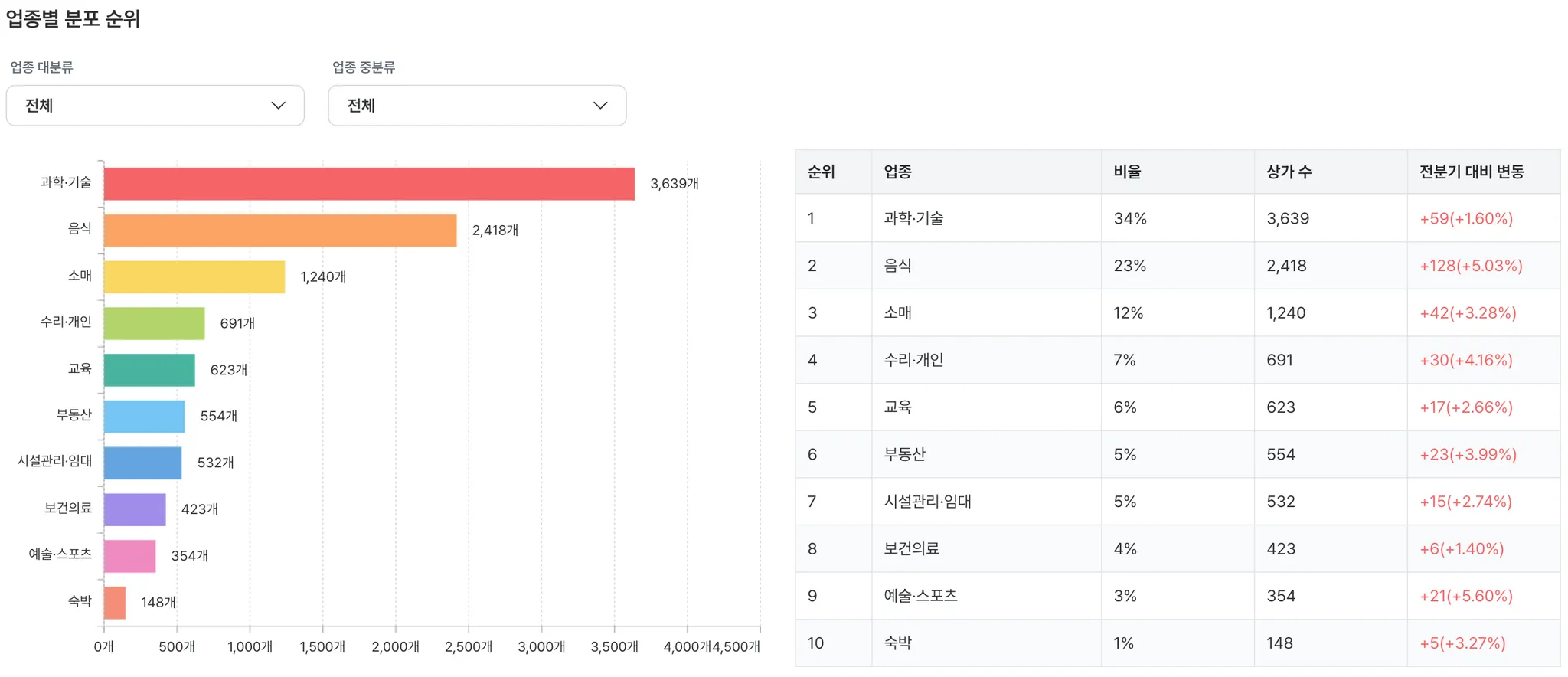
Task: Click the 순위 column header
Action: [x=822, y=172]
